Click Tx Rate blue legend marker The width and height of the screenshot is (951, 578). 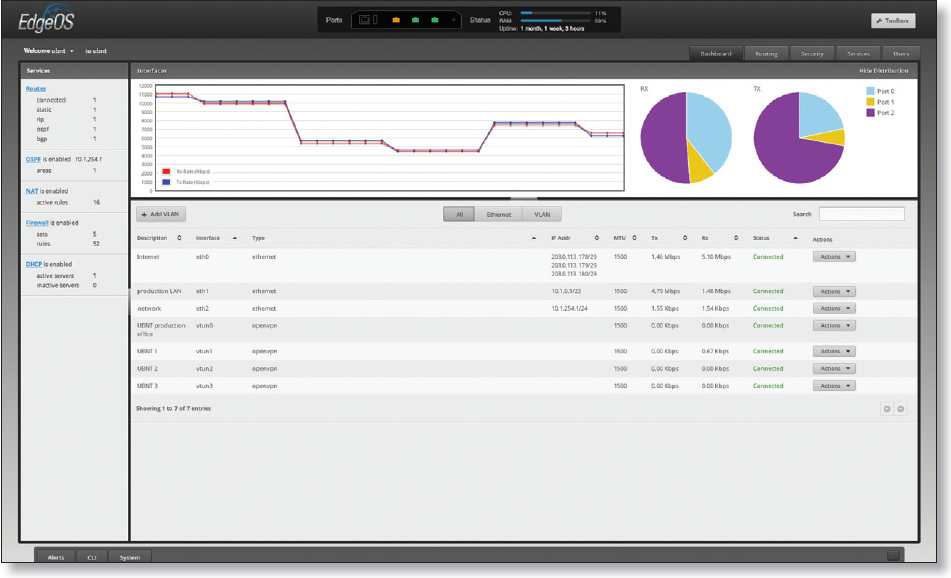166,182
